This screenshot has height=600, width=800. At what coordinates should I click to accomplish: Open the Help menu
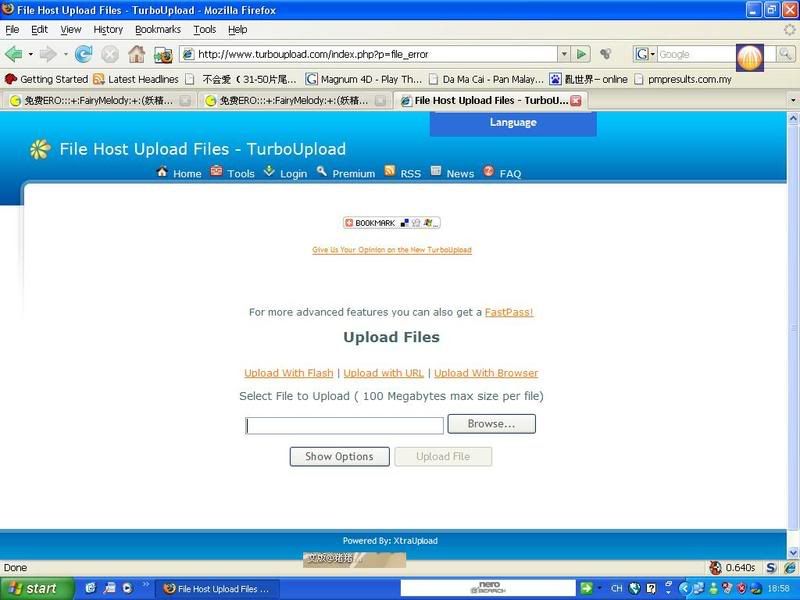pyautogui.click(x=237, y=30)
